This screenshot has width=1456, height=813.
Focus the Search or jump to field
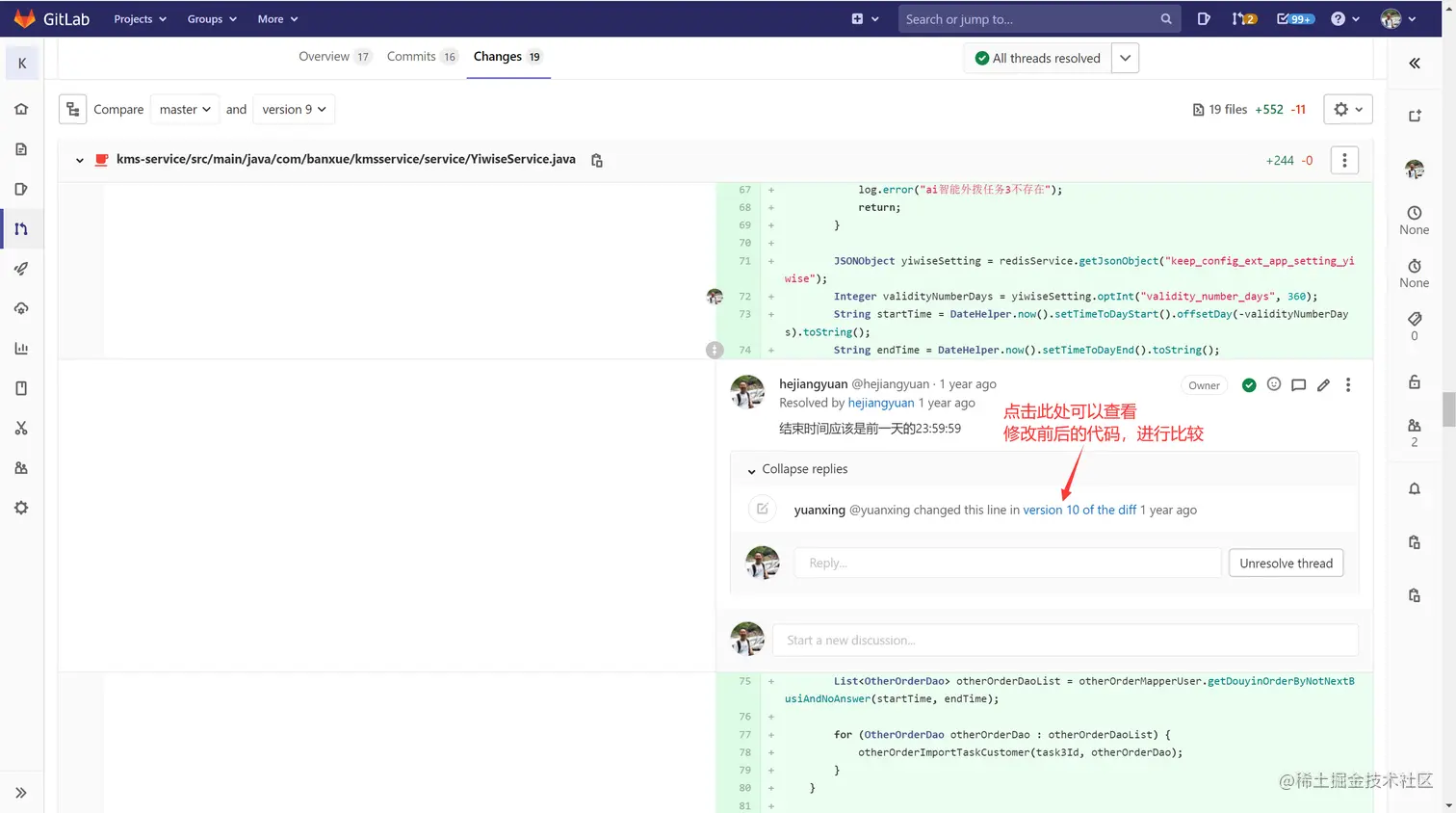coord(1039,19)
